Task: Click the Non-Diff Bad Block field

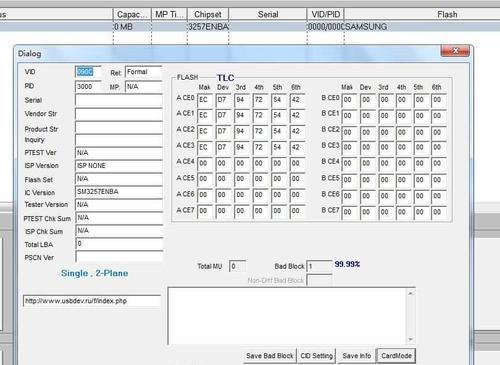Action: click(319, 280)
